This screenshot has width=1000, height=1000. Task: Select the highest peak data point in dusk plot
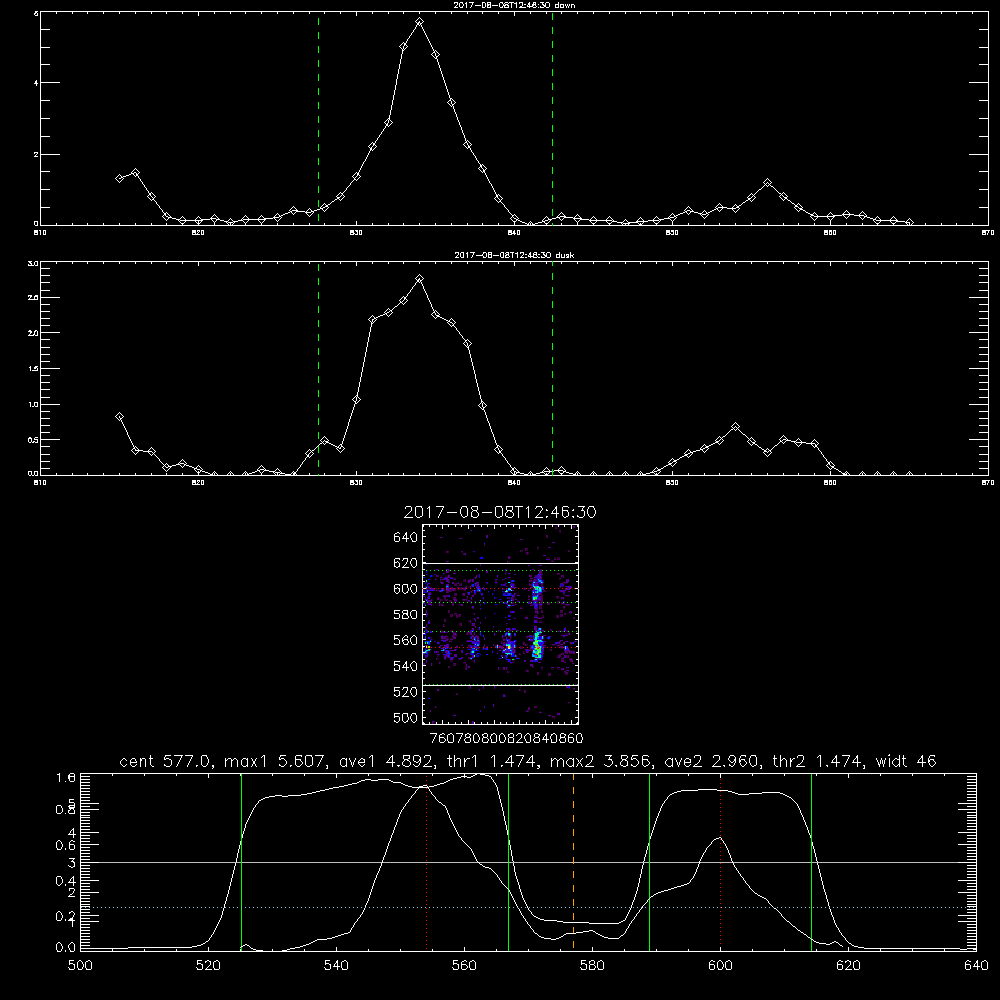420,279
